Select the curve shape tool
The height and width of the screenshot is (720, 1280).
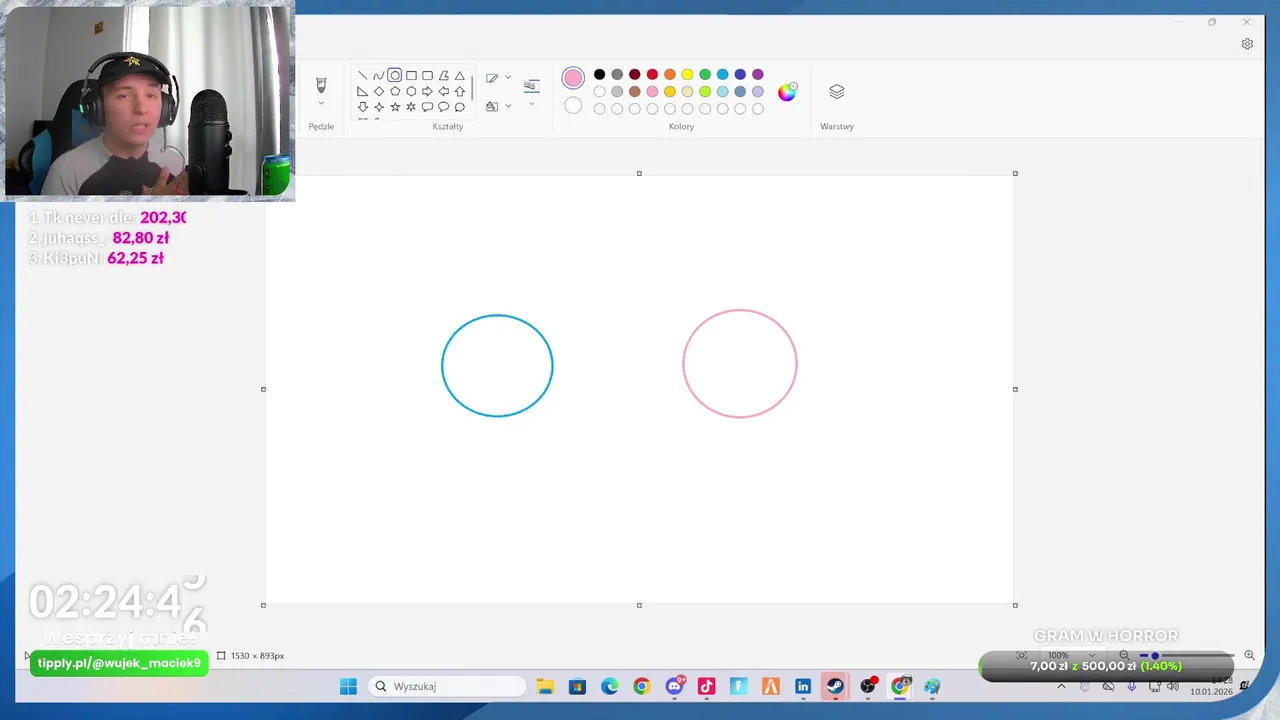[x=378, y=75]
